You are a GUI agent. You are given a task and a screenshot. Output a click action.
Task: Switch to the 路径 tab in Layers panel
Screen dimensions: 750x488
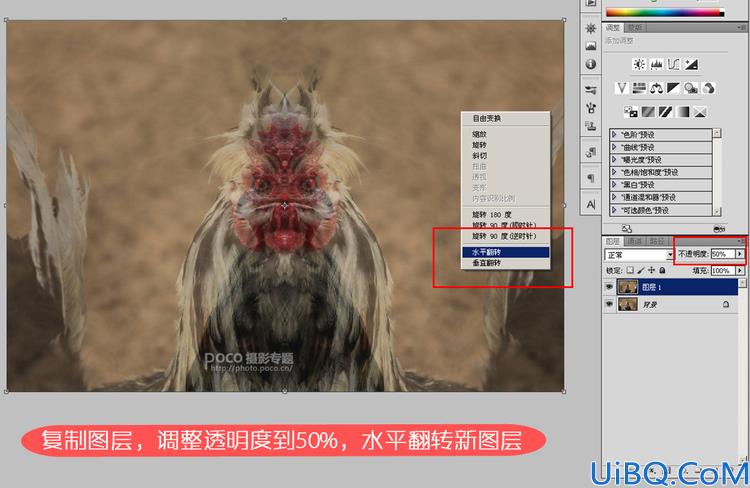(657, 241)
